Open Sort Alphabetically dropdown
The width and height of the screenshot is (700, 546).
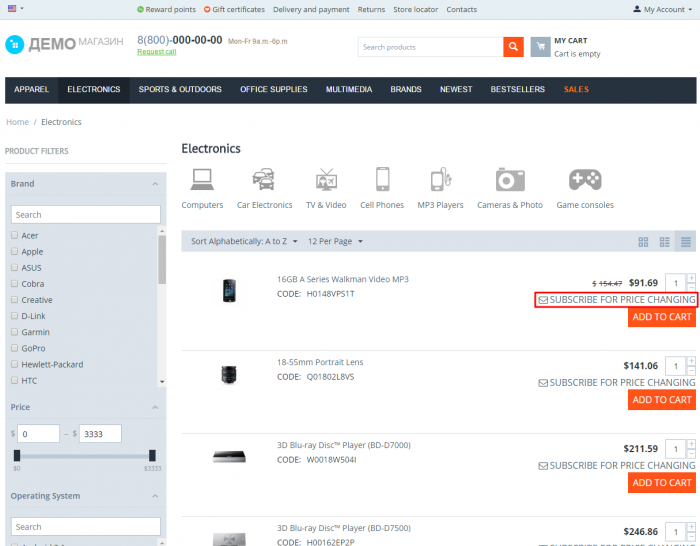coord(244,242)
